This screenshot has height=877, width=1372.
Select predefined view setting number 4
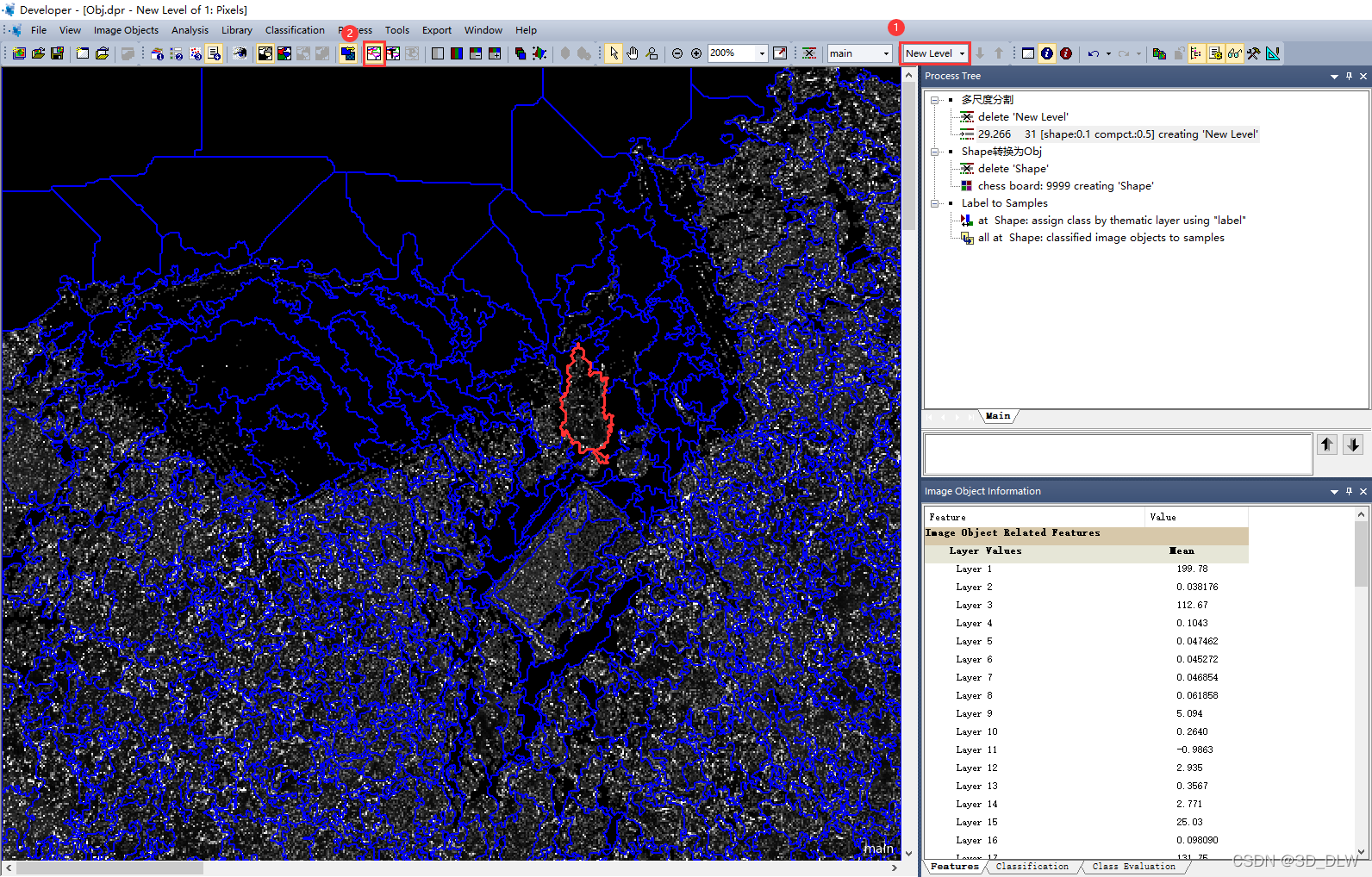tap(214, 53)
